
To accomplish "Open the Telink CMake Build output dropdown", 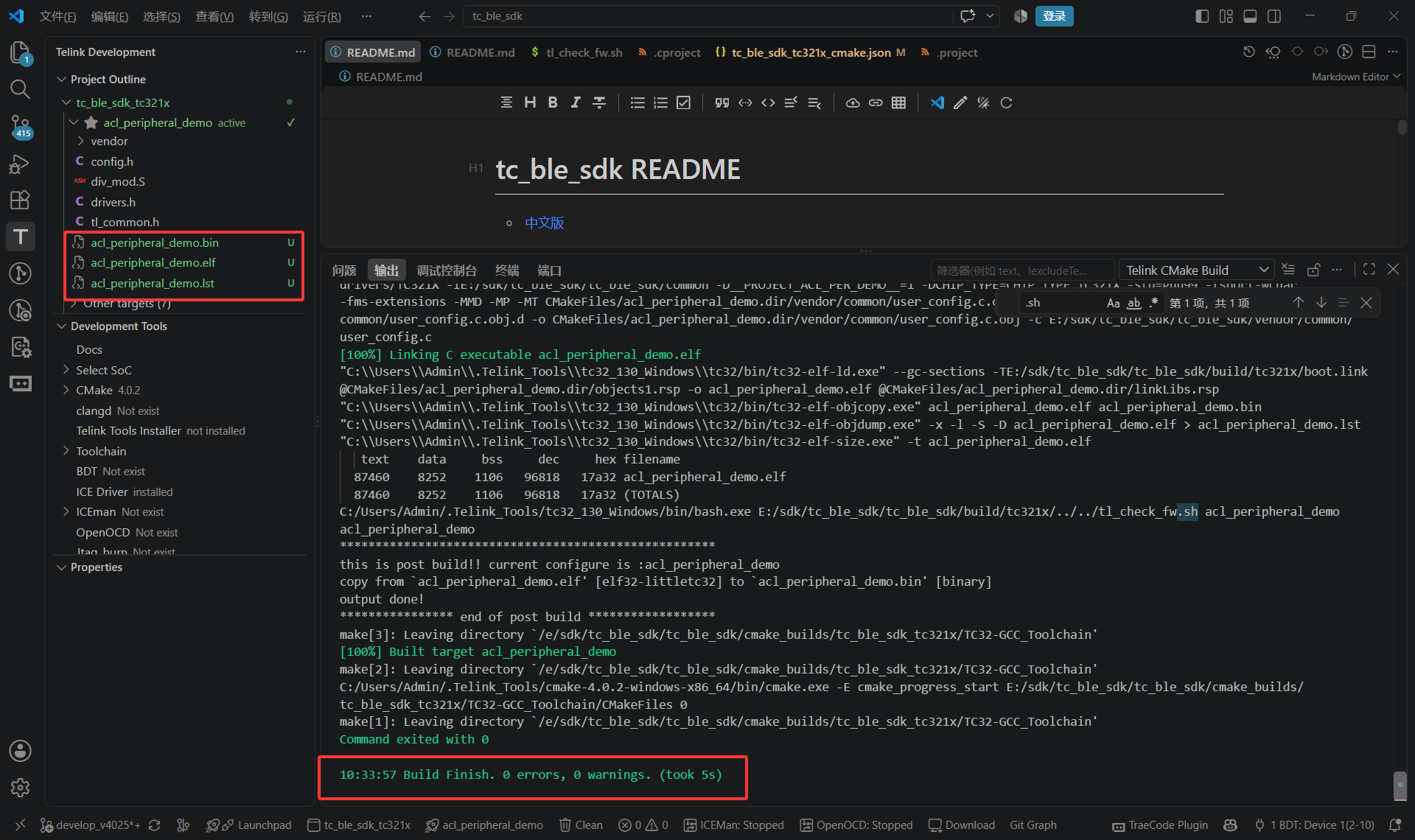I will pos(1196,270).
